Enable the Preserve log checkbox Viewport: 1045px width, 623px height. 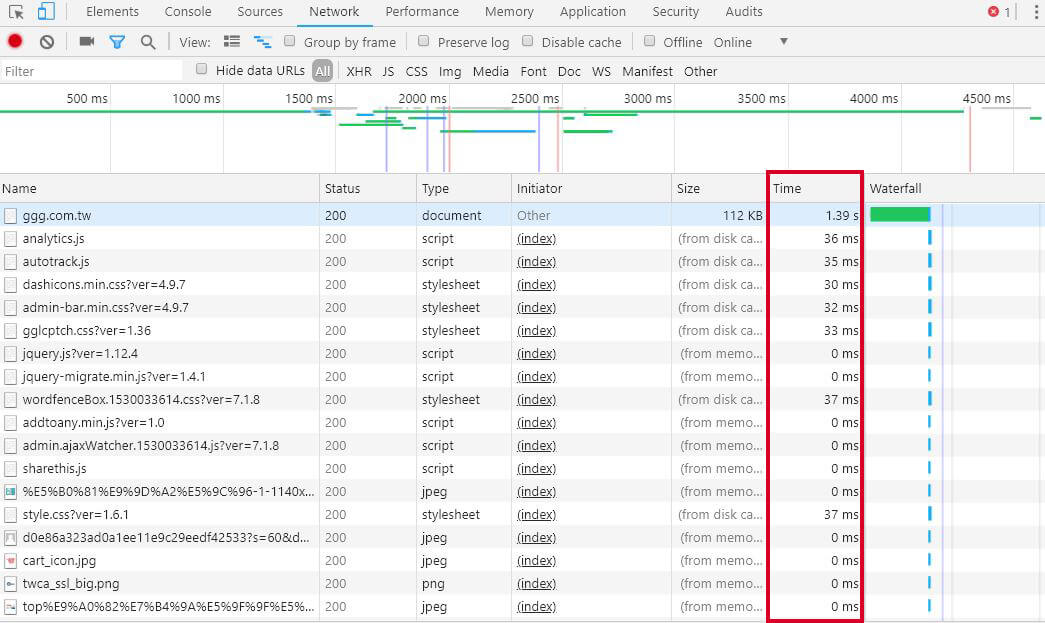point(423,41)
